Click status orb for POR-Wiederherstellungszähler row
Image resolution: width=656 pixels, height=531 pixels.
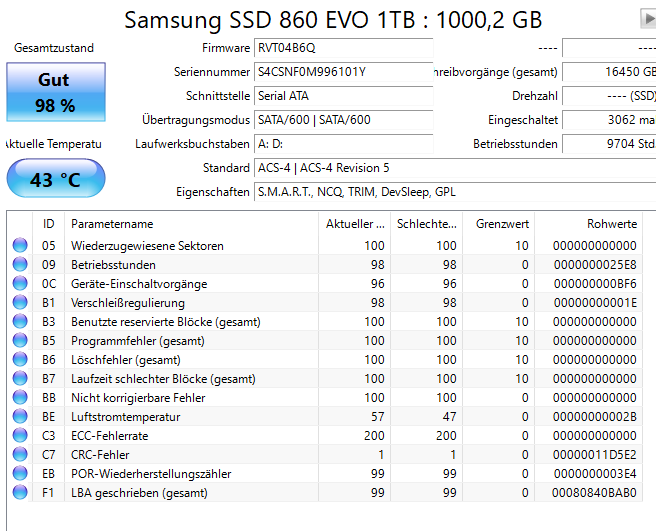tap(20, 473)
